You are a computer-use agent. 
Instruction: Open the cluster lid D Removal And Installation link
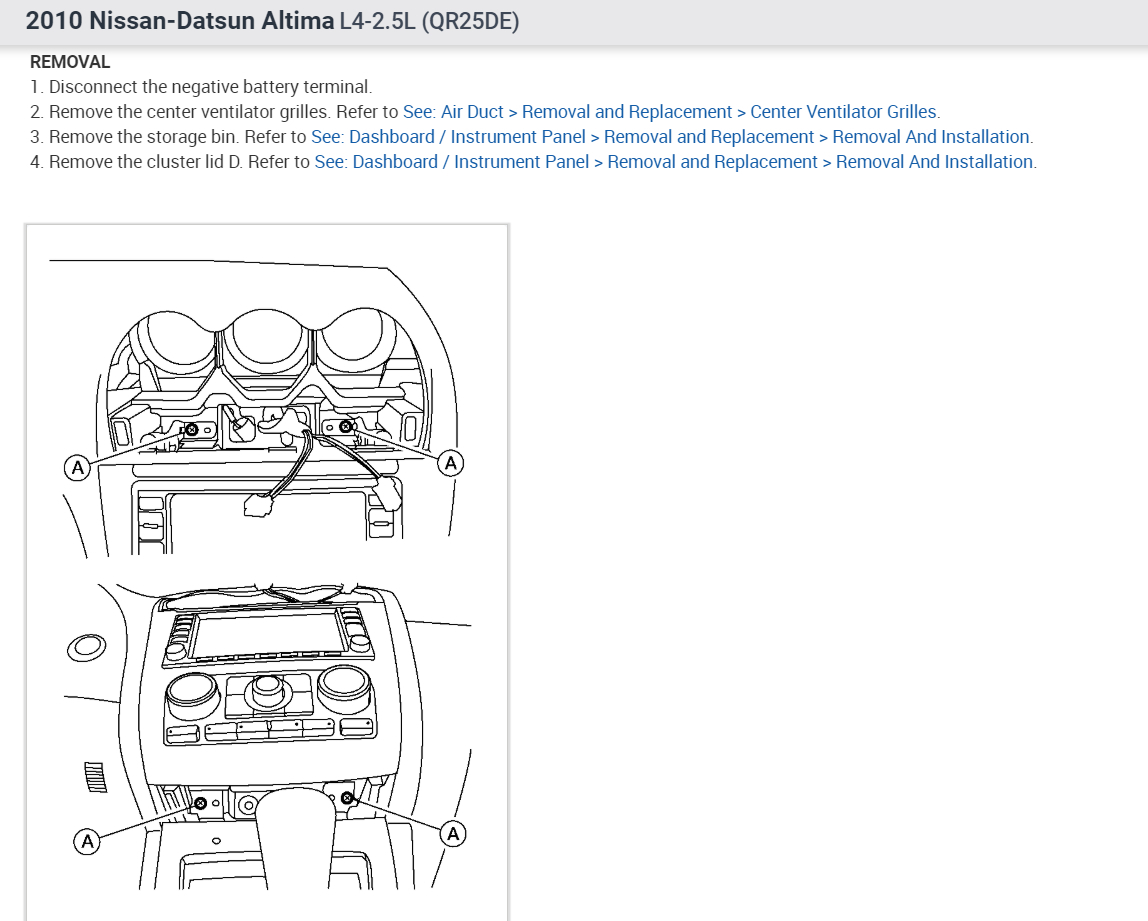pos(675,162)
